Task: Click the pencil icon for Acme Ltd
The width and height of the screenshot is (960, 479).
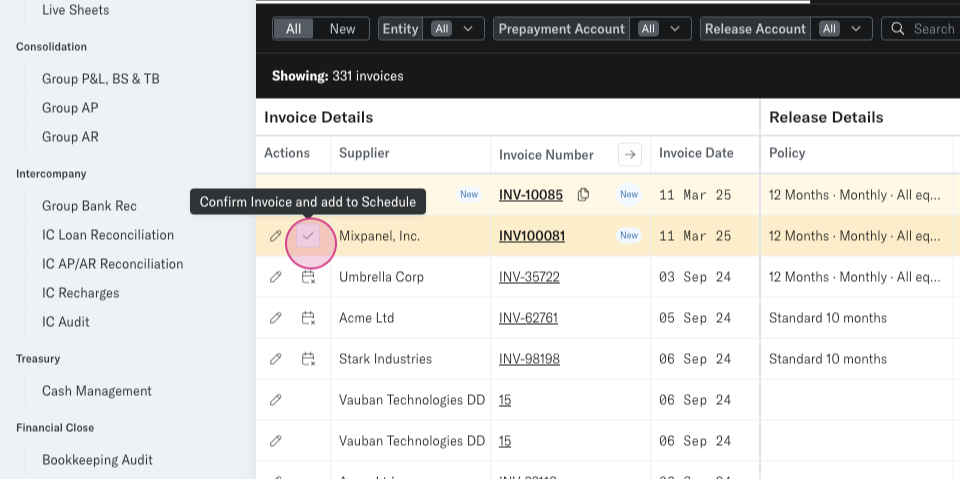Action: pyautogui.click(x=276, y=318)
